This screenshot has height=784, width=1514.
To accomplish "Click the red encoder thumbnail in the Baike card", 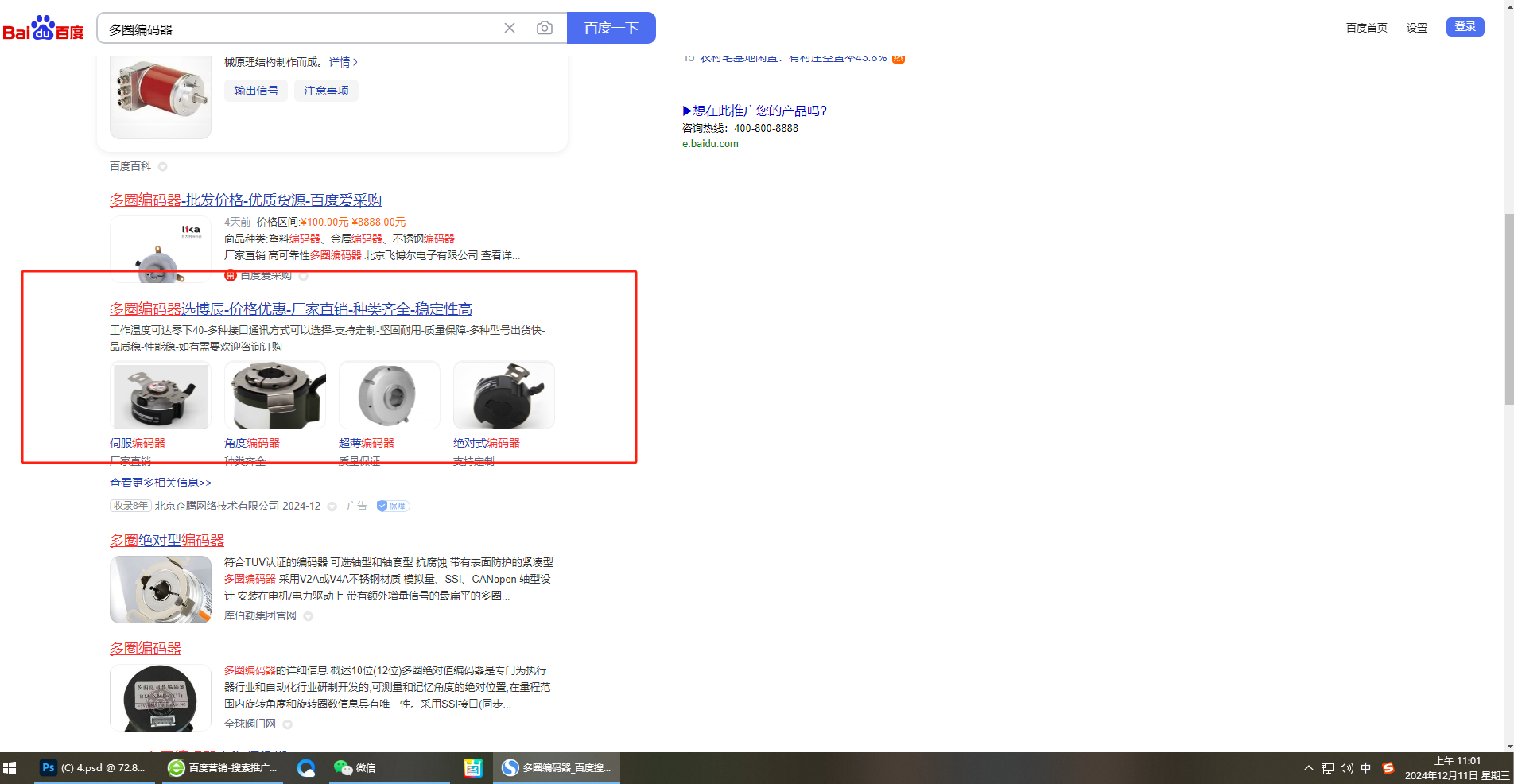I will point(161,97).
